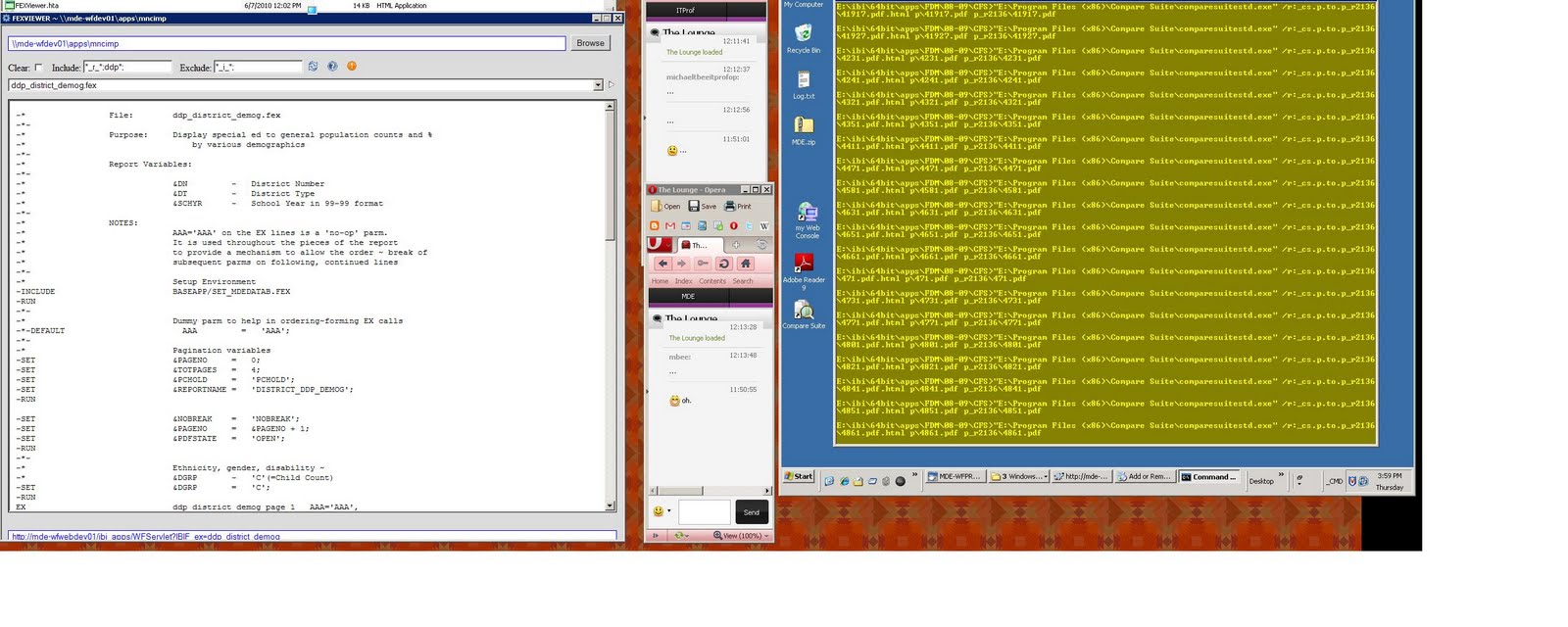1568x627 pixels.
Task: Open the View (100%) zoom dropdown
Action: (x=741, y=536)
